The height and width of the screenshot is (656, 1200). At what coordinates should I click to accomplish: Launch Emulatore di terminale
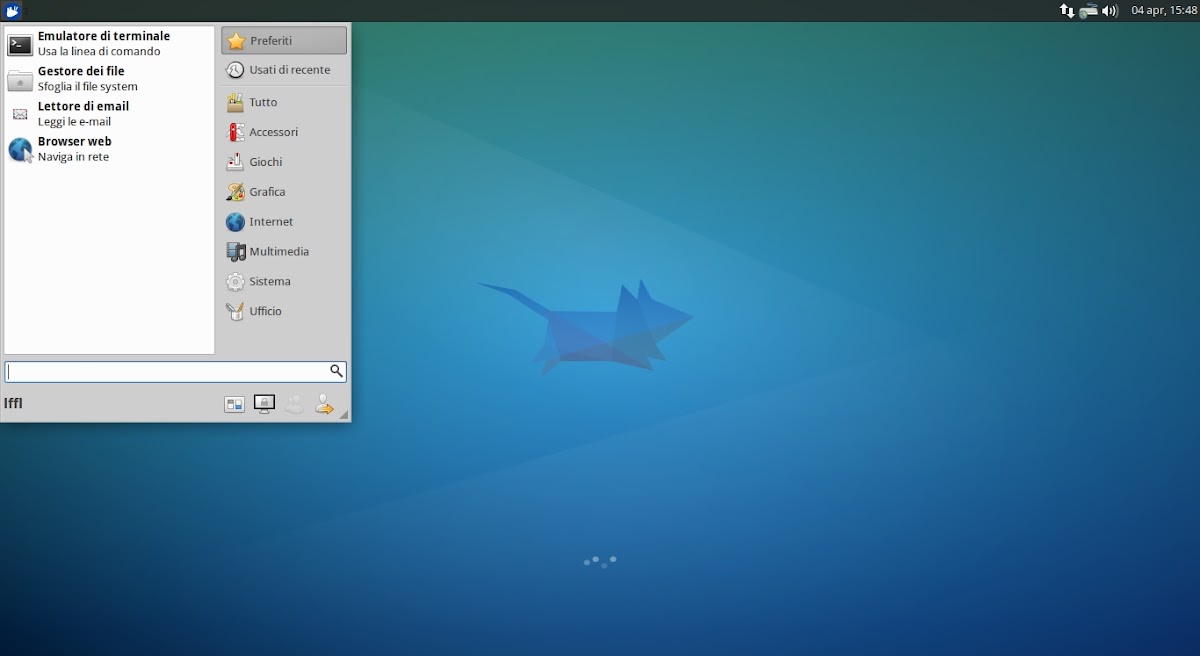[x=103, y=43]
